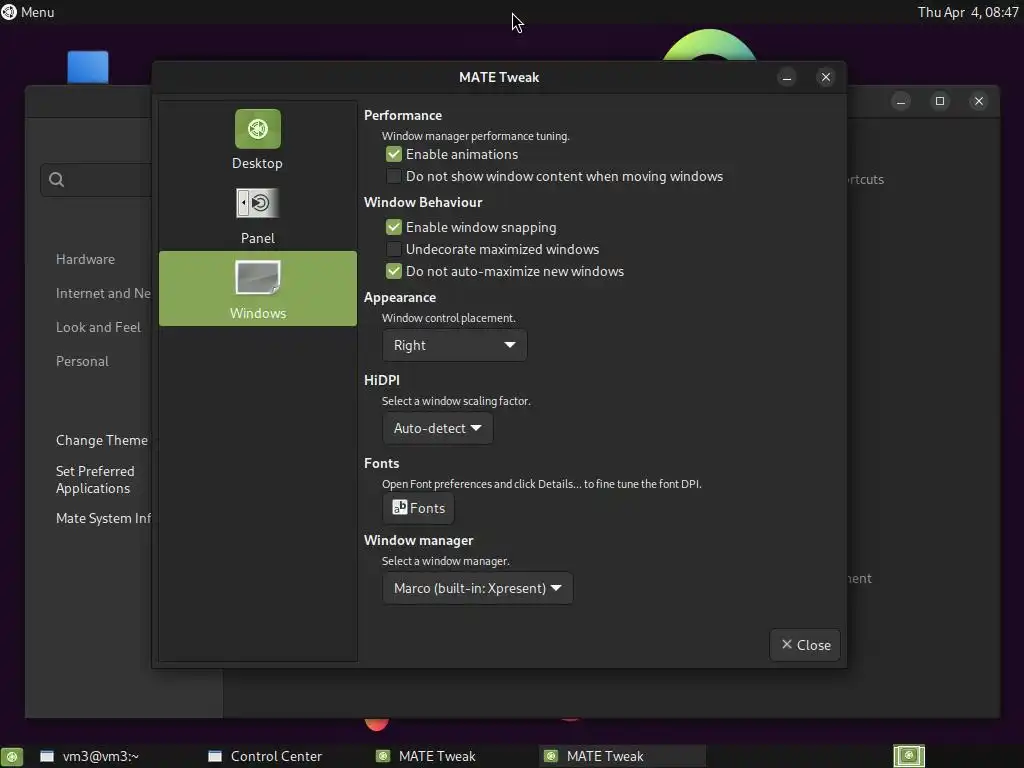This screenshot has height=768, width=1024.
Task: Click the show desktop icon in bottom panel
Action: (x=12, y=756)
